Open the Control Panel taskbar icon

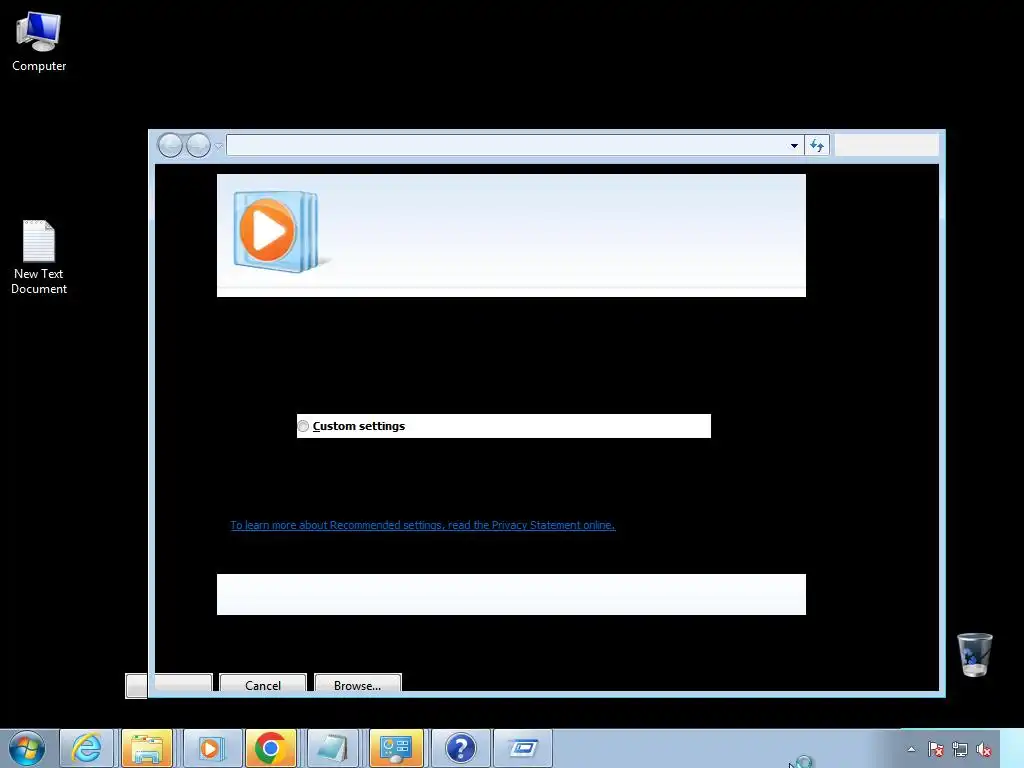pos(396,748)
